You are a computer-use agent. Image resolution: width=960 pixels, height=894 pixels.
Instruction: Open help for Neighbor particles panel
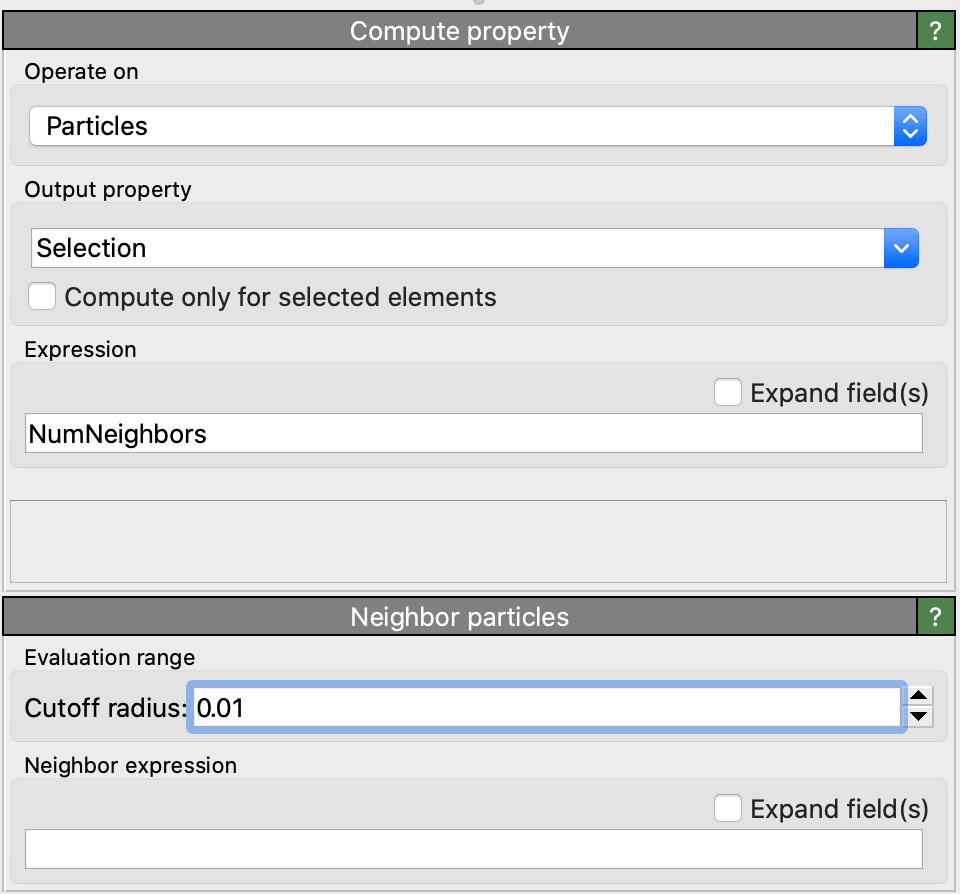(x=935, y=616)
